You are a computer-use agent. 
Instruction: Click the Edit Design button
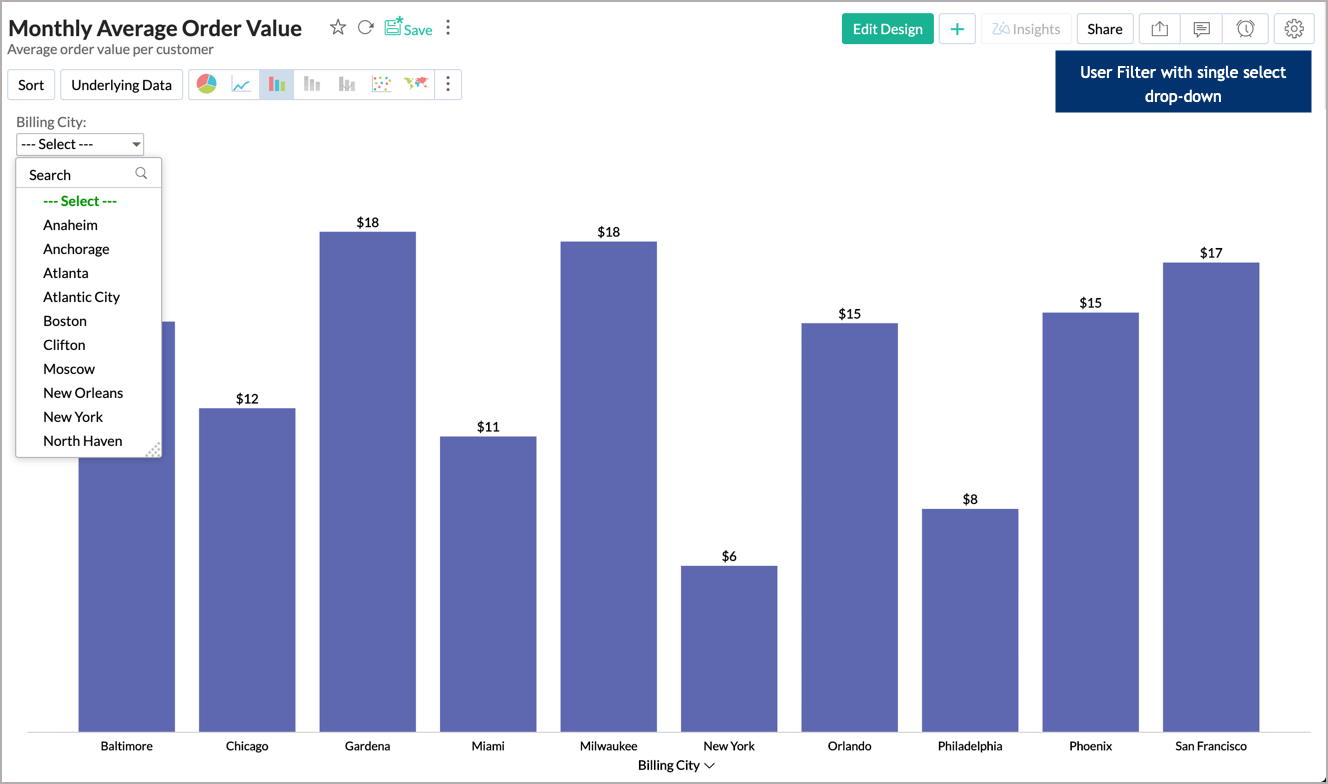[x=887, y=29]
